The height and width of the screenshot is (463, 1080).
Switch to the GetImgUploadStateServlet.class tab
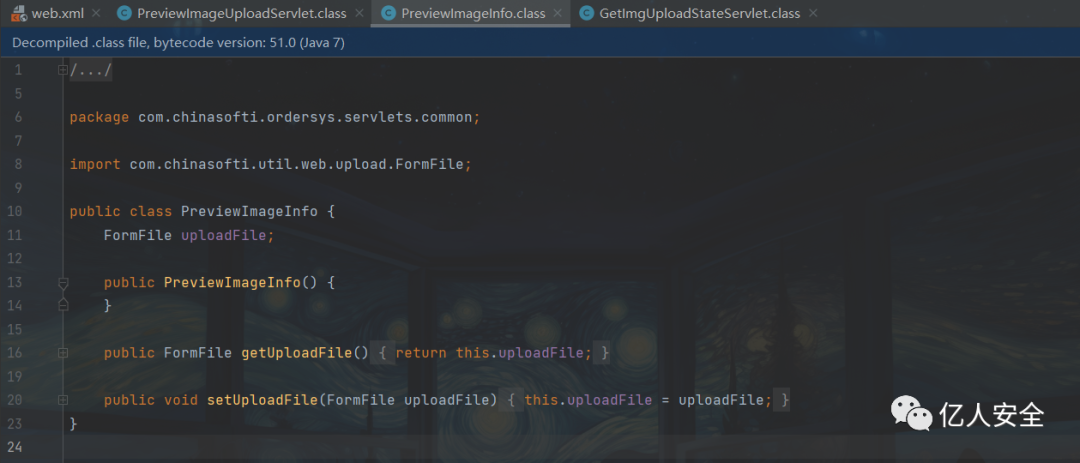coord(699,14)
